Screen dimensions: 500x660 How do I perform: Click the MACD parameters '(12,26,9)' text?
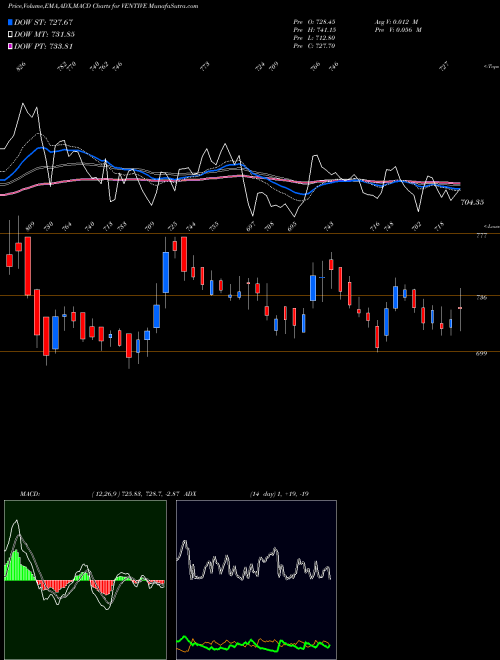(106, 494)
